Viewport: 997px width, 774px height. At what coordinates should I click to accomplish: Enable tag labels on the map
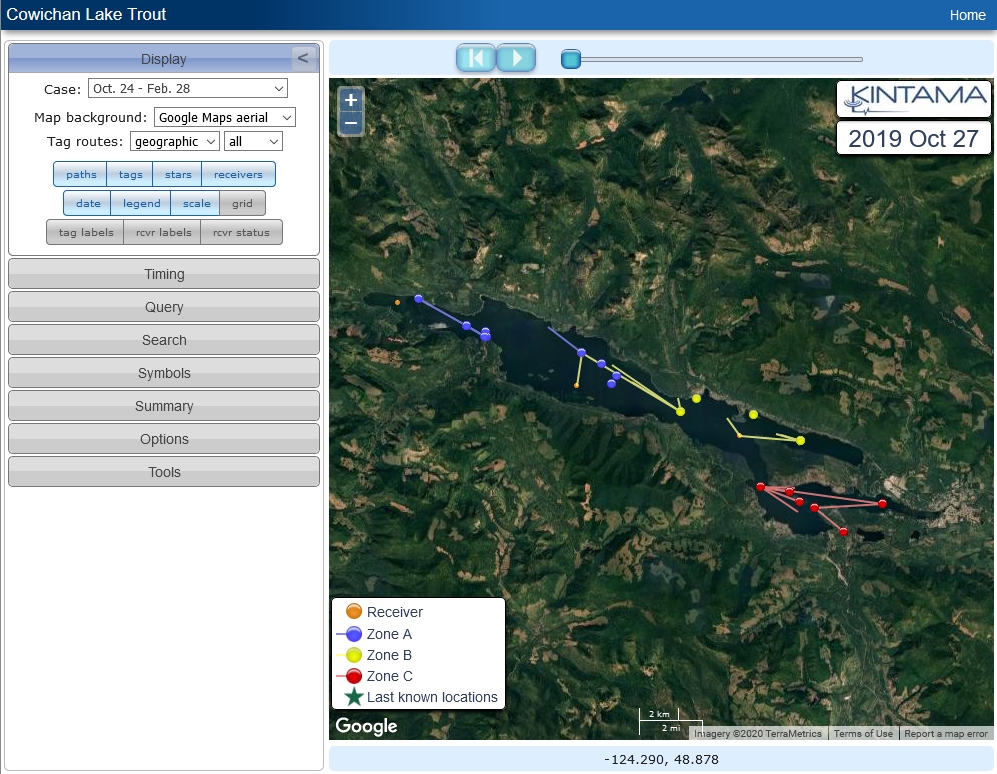coord(85,233)
